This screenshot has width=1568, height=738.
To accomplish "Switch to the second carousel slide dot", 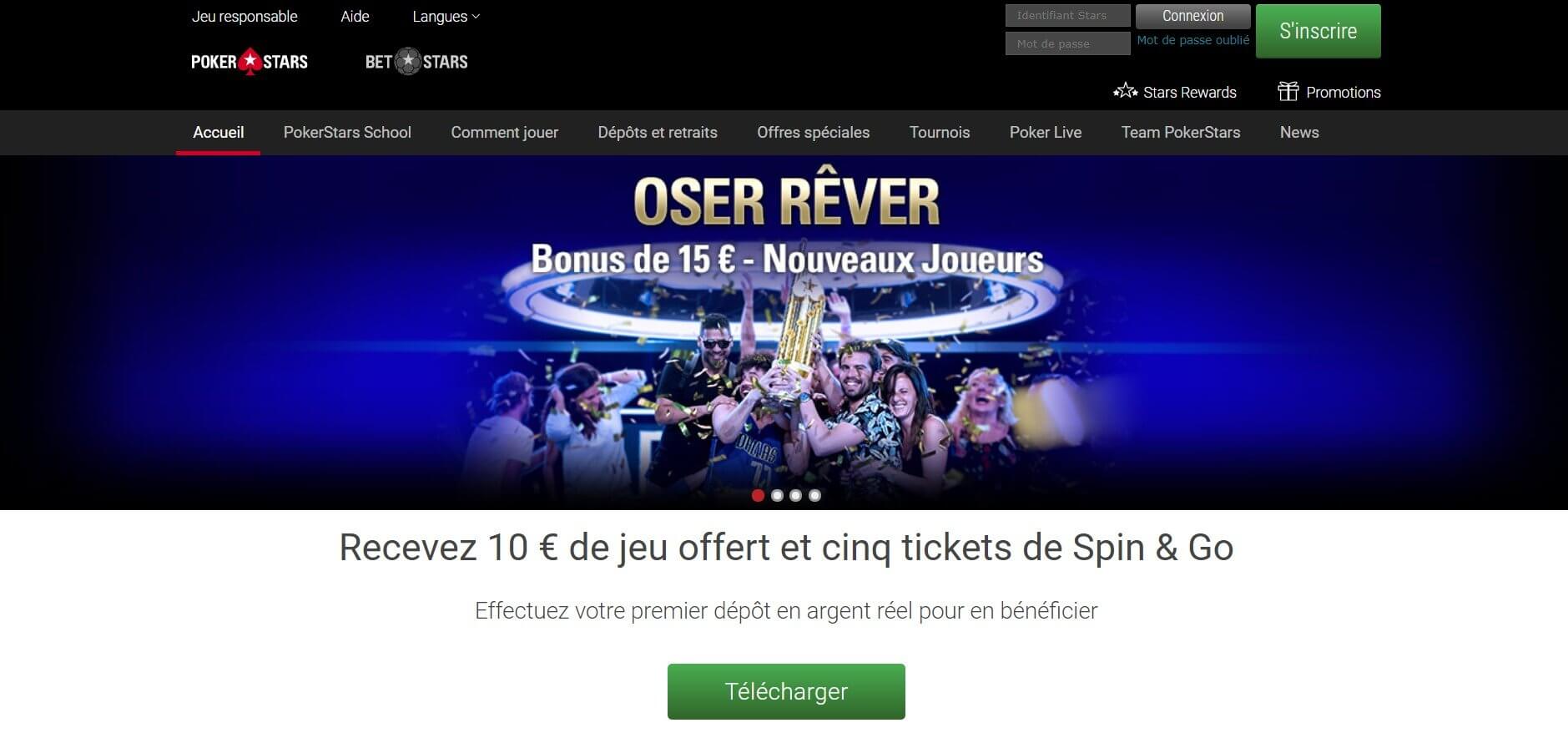I will point(777,495).
